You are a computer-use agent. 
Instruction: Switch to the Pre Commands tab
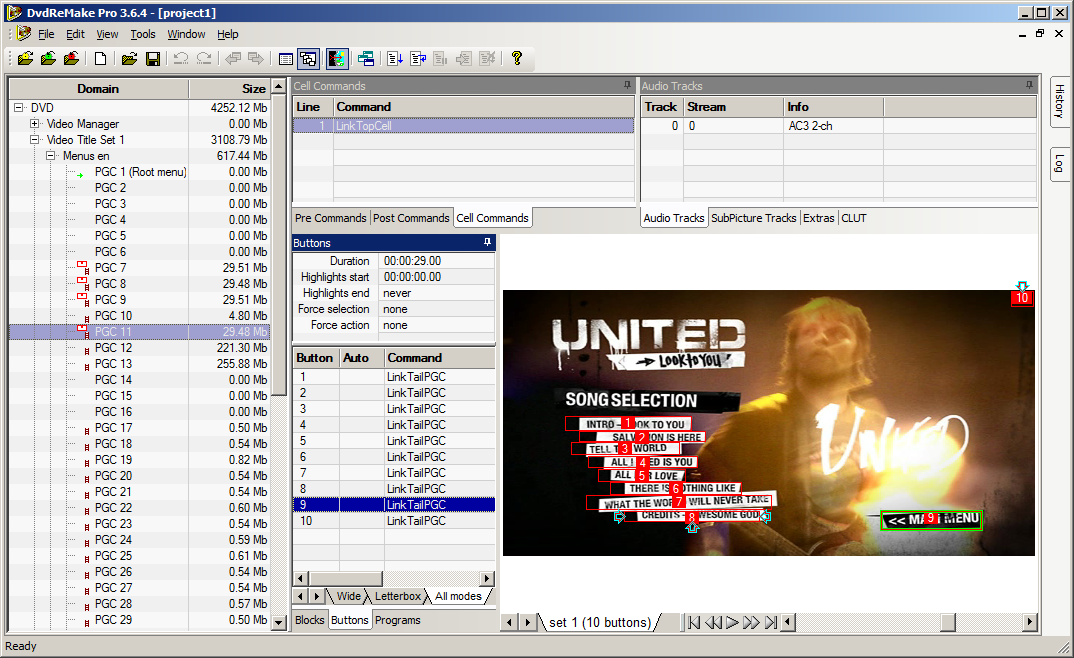click(331, 218)
